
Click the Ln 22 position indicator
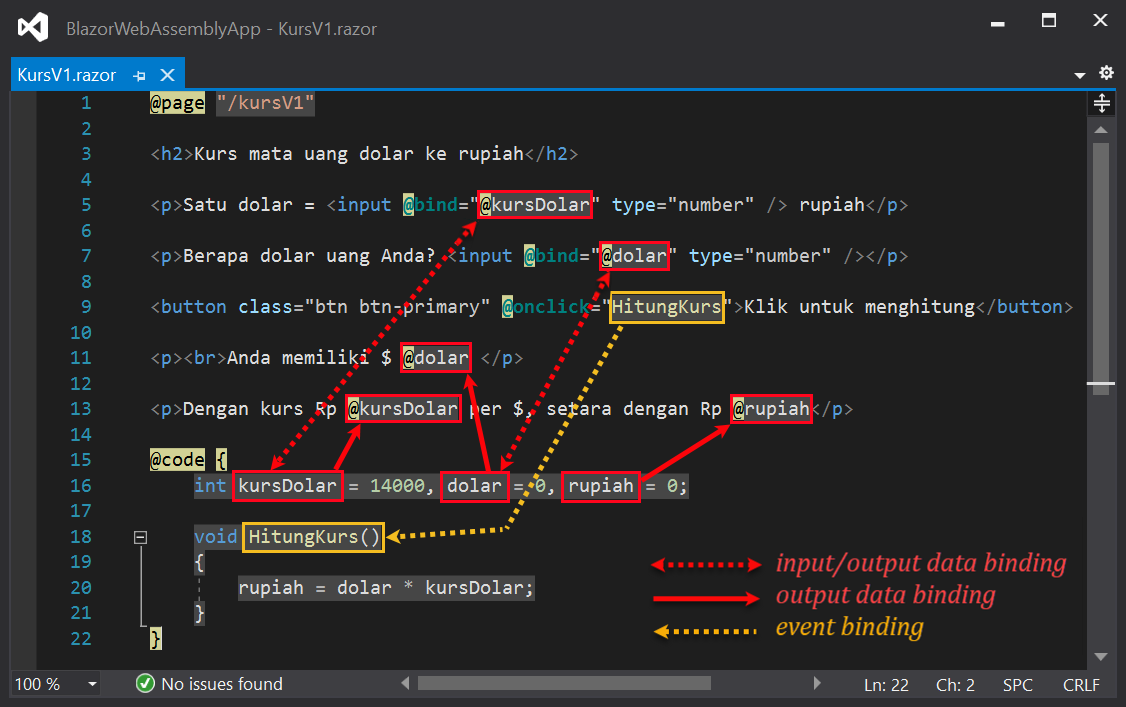click(x=886, y=685)
